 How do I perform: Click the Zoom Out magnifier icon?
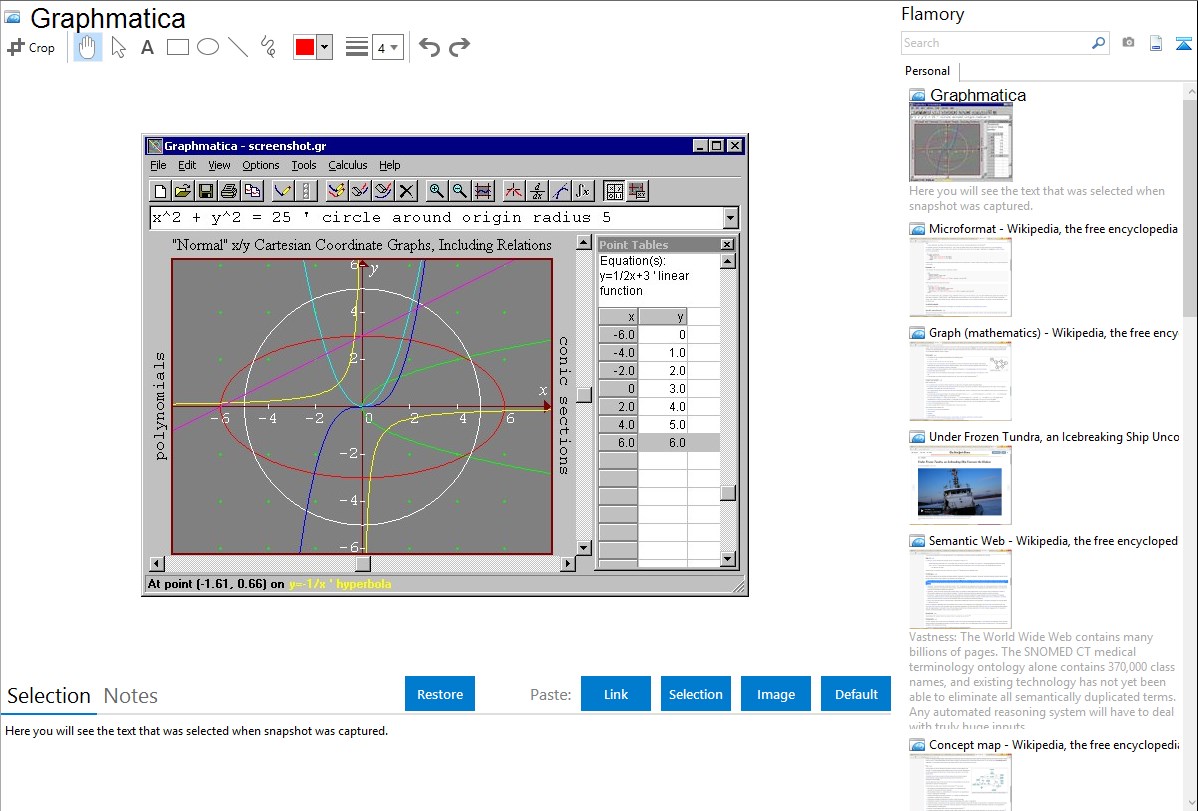[x=459, y=190]
